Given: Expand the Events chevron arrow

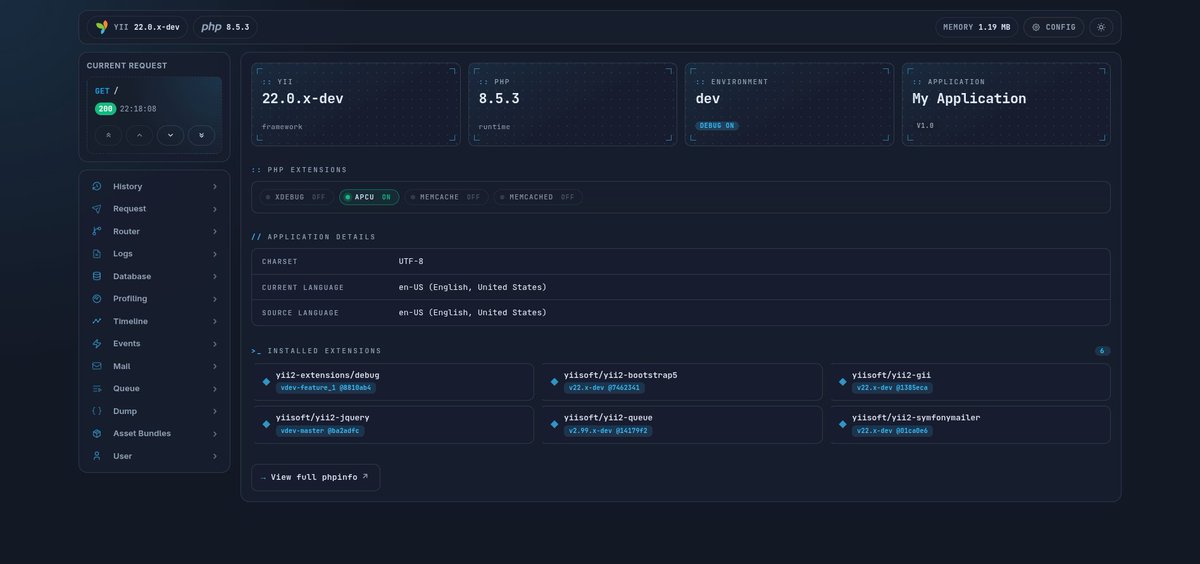Looking at the screenshot, I should [x=215, y=344].
